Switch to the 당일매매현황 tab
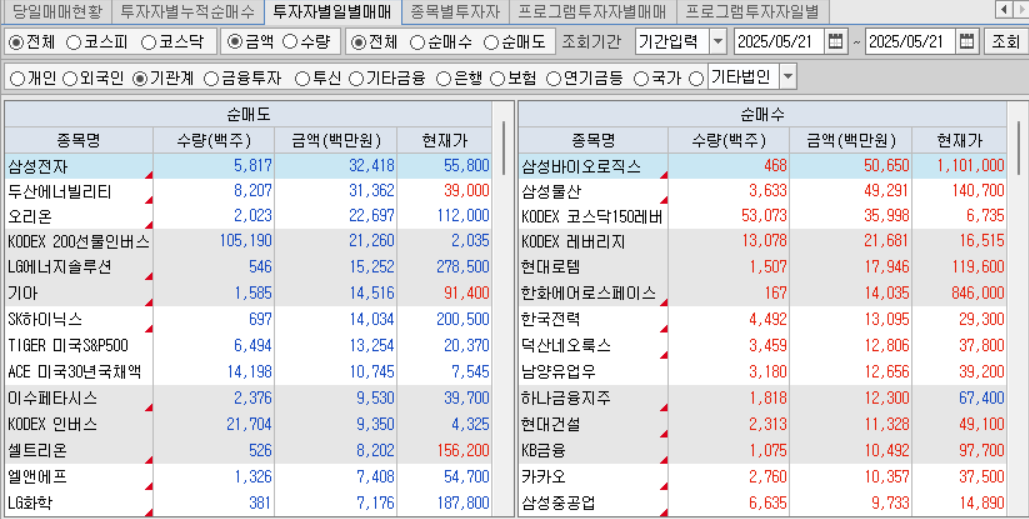1029x519 pixels. coord(57,11)
